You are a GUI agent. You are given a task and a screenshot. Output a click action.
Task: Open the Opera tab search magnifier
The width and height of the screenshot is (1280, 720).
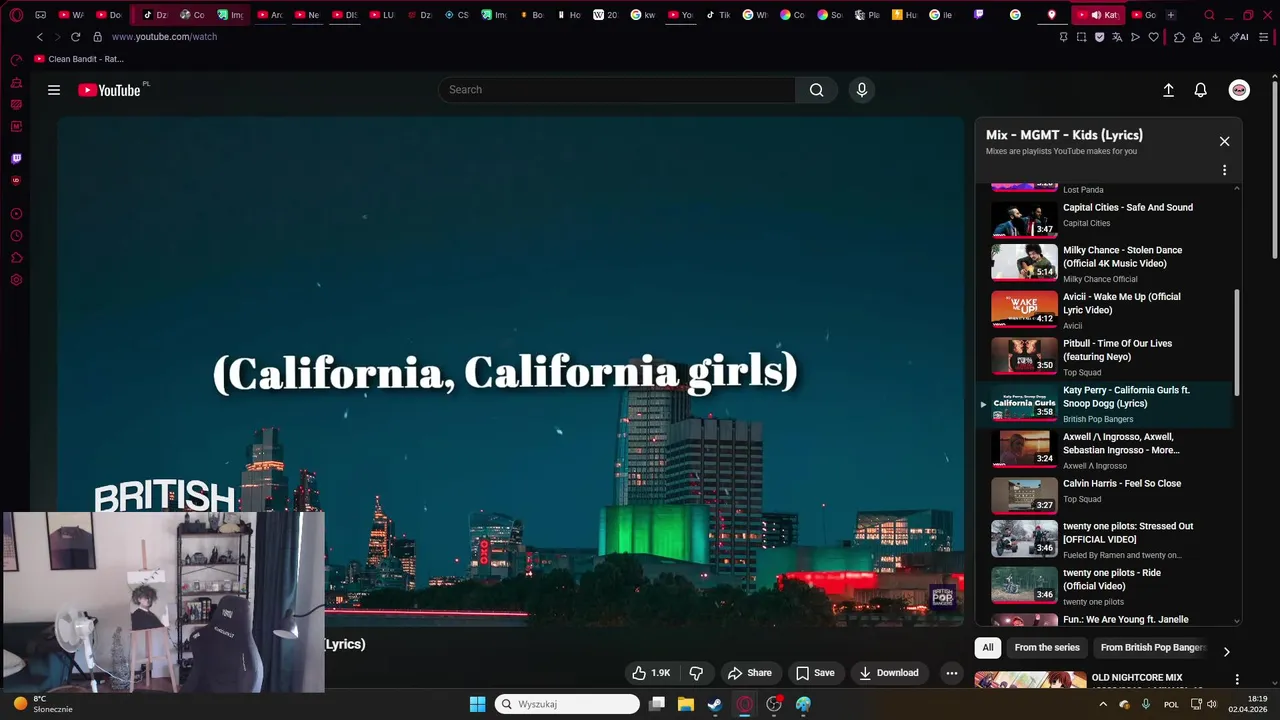point(1210,15)
